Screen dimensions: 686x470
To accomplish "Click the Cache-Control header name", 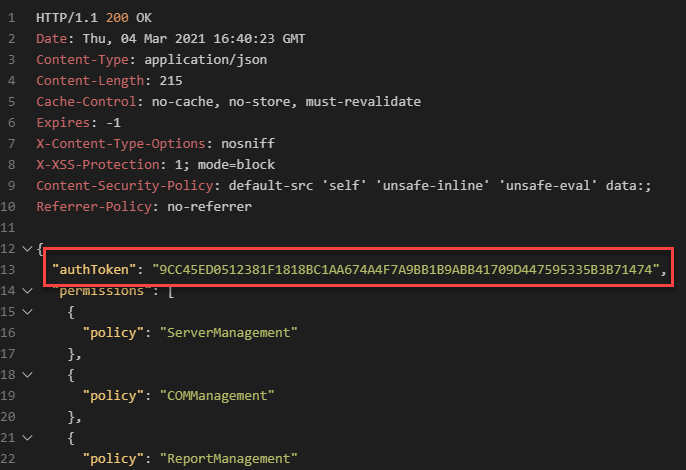I will (x=81, y=102).
